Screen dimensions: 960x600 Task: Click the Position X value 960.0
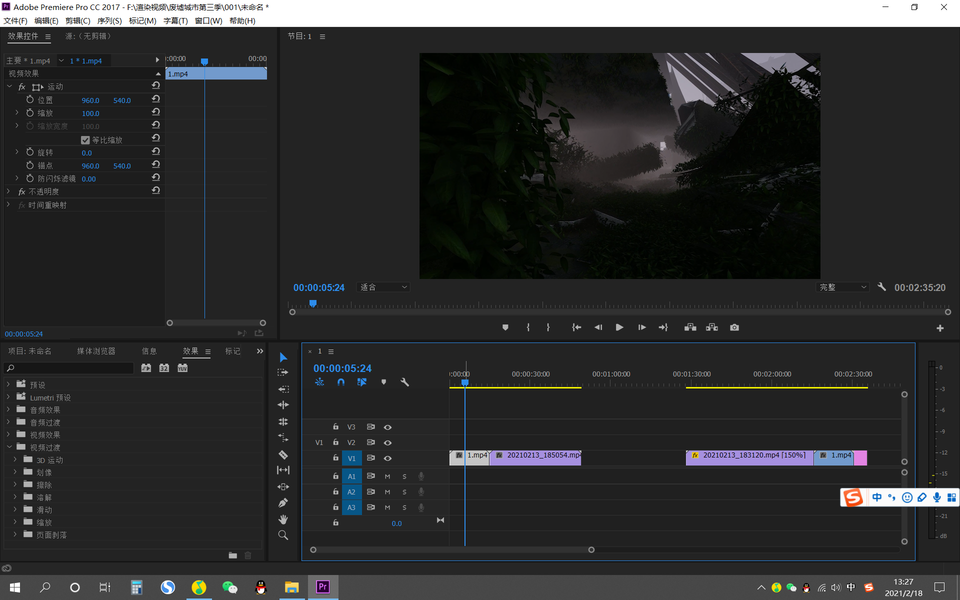pos(90,100)
